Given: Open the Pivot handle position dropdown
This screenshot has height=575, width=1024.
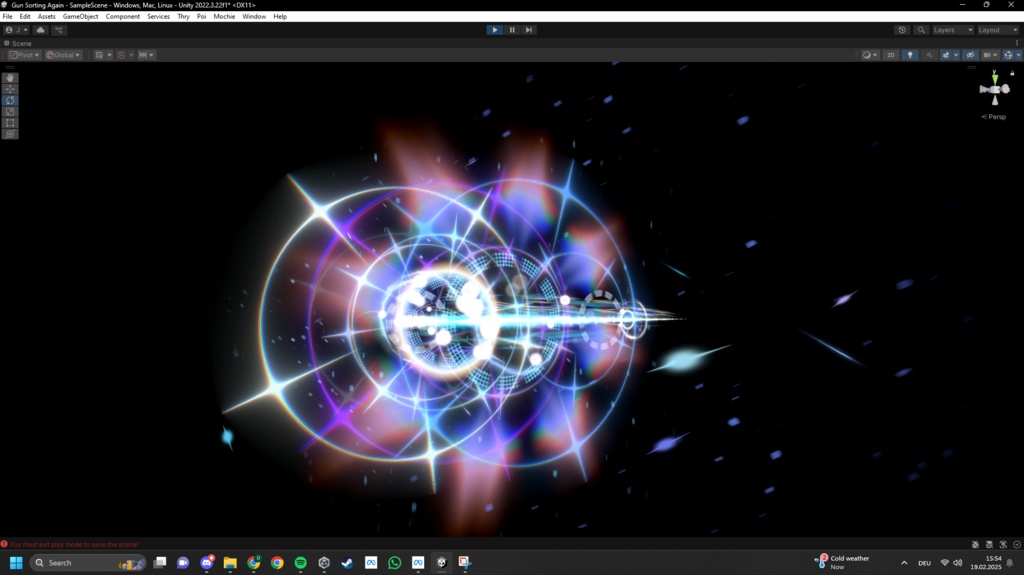Looking at the screenshot, I should pyautogui.click(x=24, y=55).
